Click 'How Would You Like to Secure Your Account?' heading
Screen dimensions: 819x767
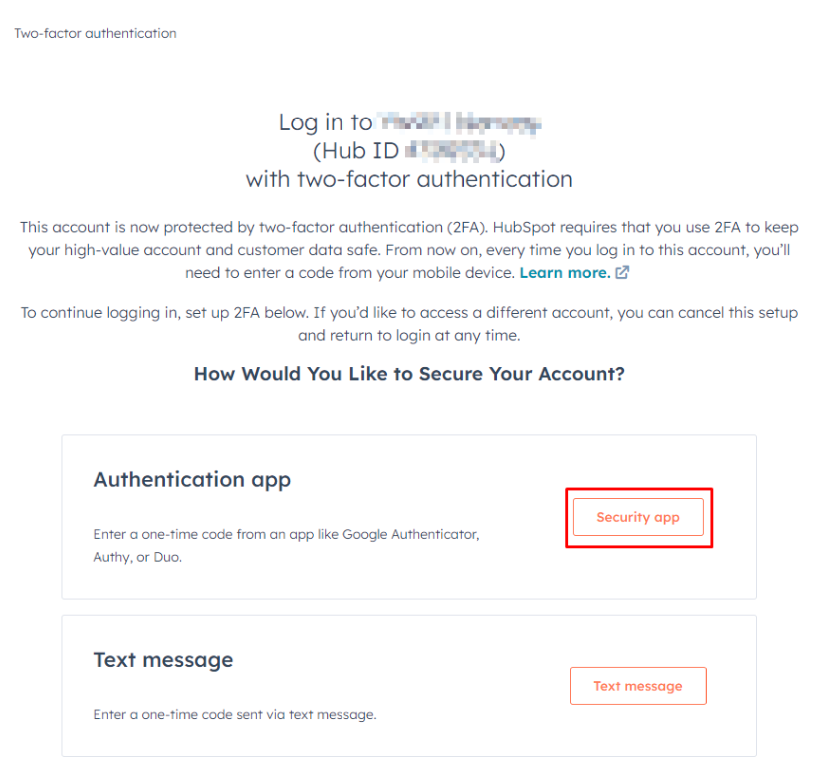tap(409, 374)
